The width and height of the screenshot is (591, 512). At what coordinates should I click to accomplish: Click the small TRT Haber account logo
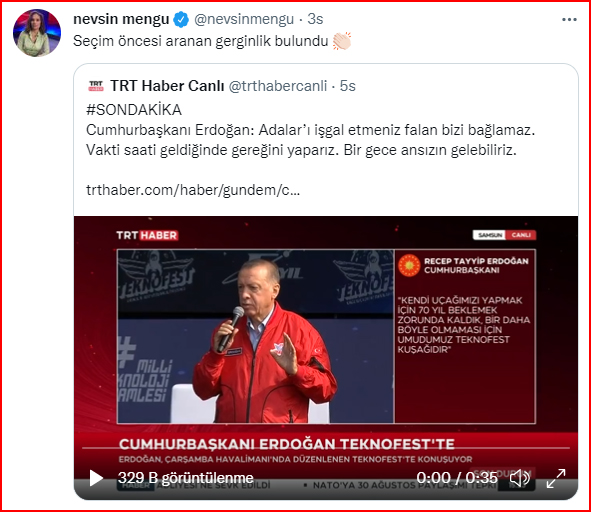coord(96,86)
